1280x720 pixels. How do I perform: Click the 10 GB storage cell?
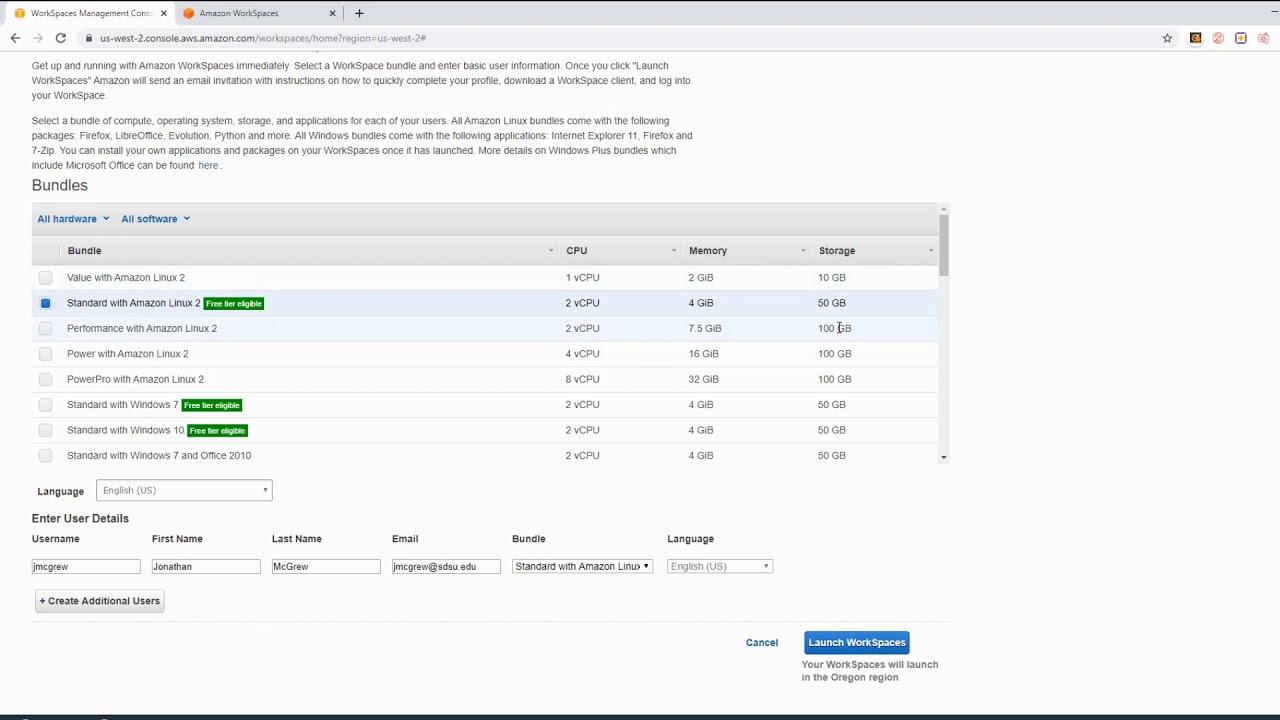pos(832,277)
